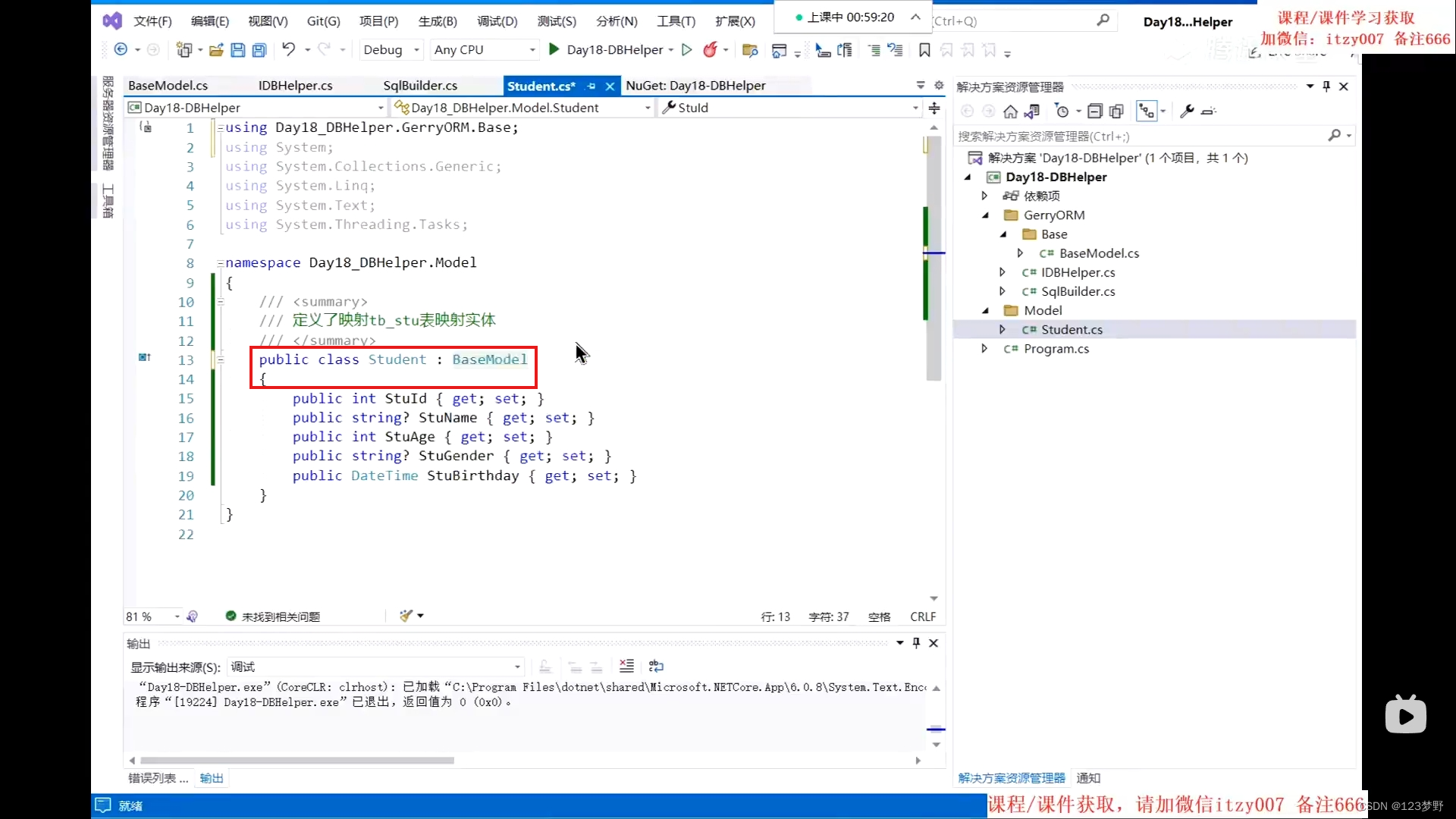
Task: Toggle pin on the Student.cs tab
Action: [x=591, y=86]
